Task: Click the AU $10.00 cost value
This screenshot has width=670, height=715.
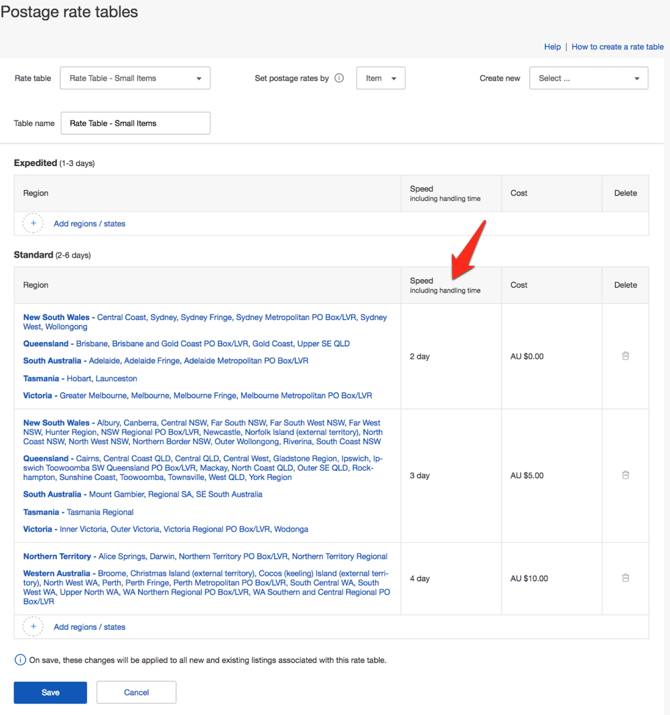Action: click(x=529, y=578)
